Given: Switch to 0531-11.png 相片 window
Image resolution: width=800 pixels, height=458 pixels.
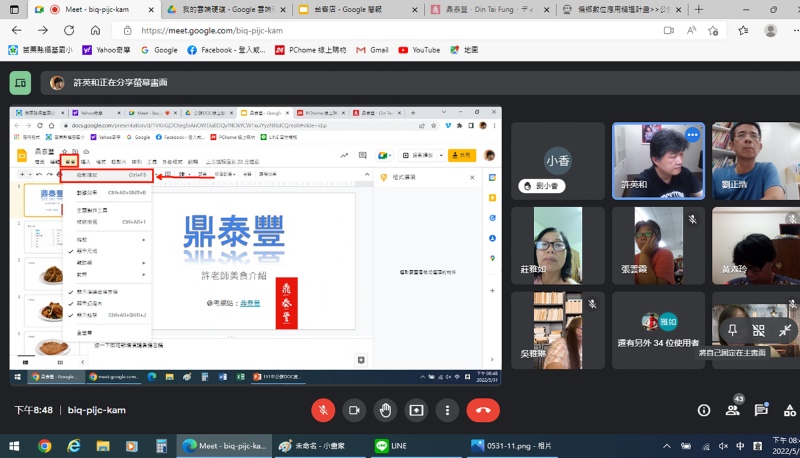Looking at the screenshot, I should pos(512,446).
